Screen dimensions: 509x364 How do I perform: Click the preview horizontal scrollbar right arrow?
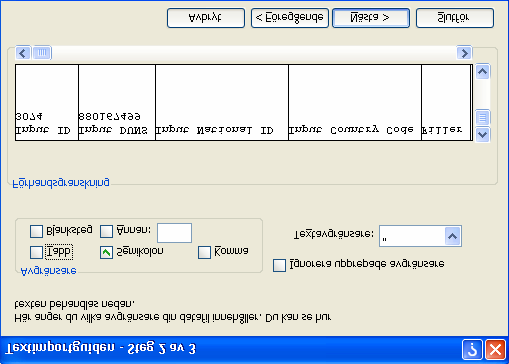(x=464, y=53)
